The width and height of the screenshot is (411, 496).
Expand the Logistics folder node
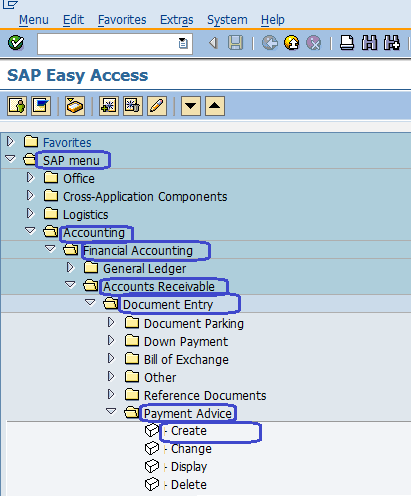pos(30,213)
